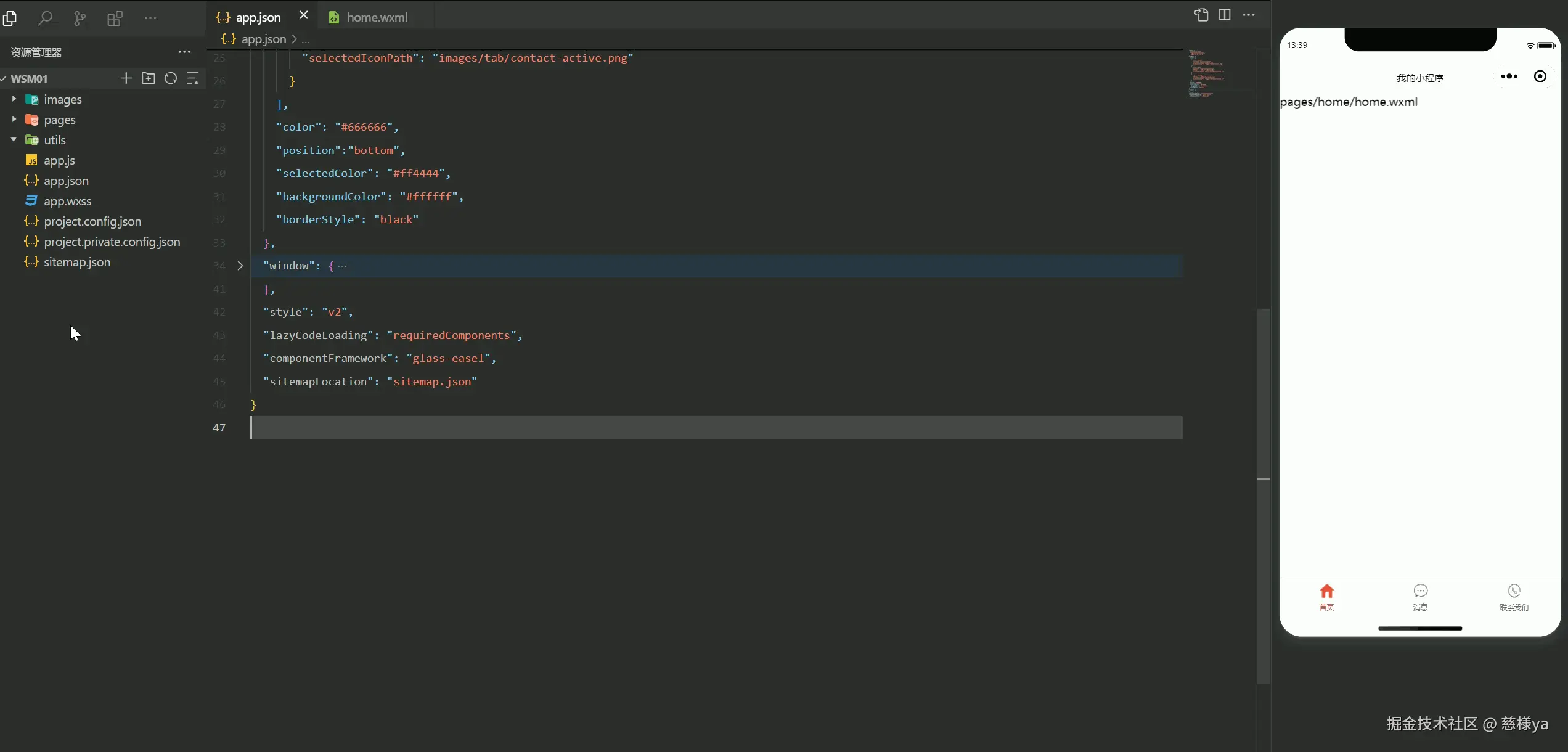Click pages/home/home.wxml text in simulator
The width and height of the screenshot is (1568, 752).
coord(1349,102)
